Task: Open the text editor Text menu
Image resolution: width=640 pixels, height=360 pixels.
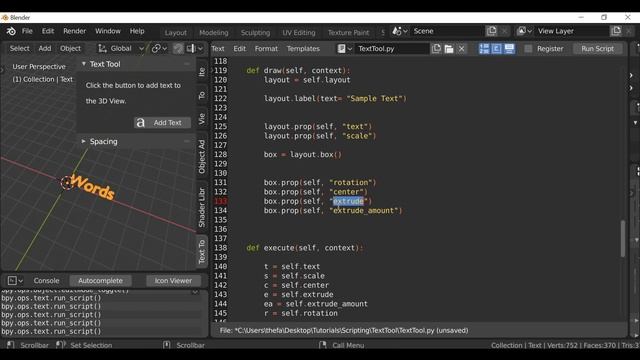Action: [218, 49]
